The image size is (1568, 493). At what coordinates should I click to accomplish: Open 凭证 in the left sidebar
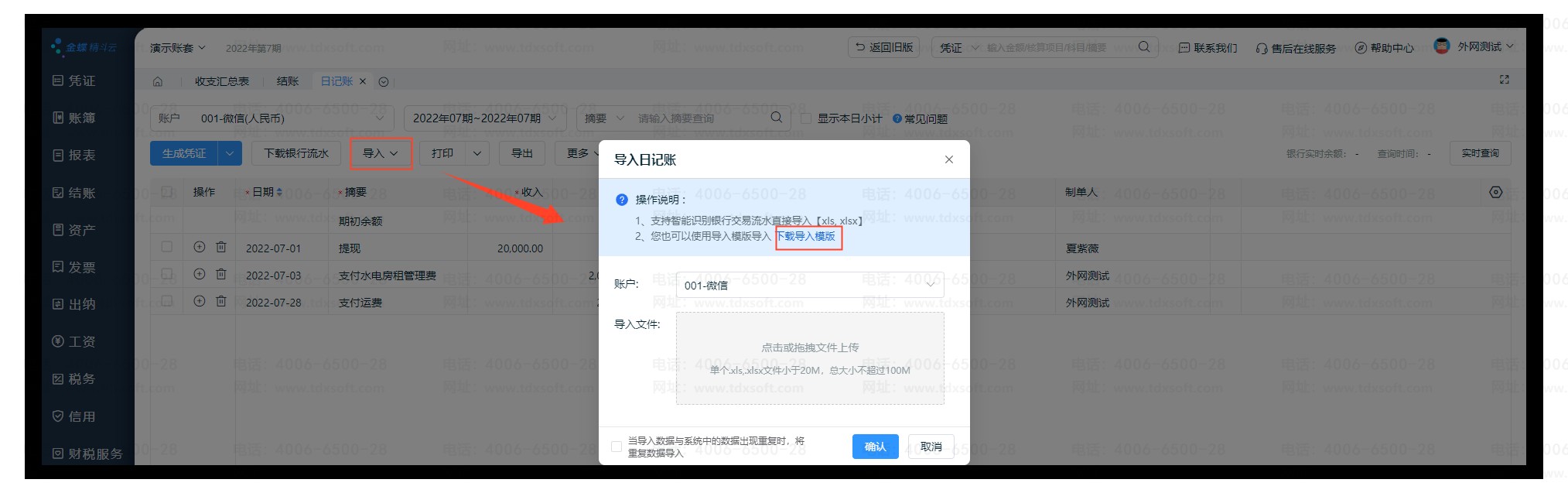click(x=74, y=80)
